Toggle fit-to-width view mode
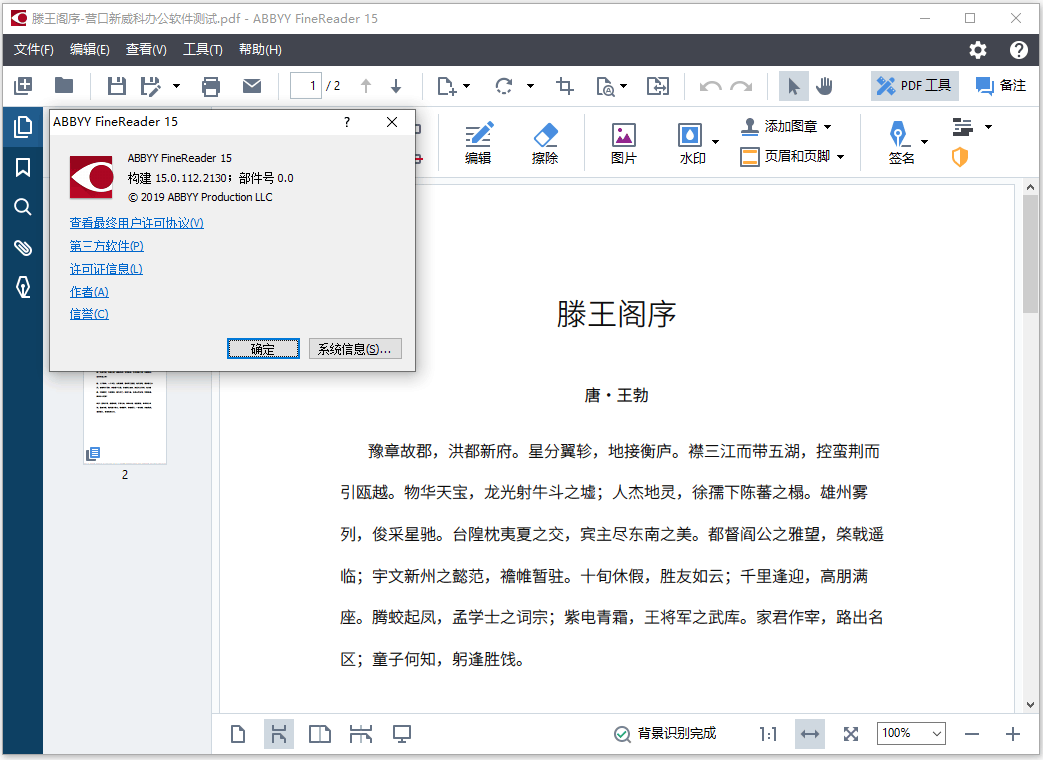This screenshot has width=1043, height=760. pyautogui.click(x=810, y=734)
